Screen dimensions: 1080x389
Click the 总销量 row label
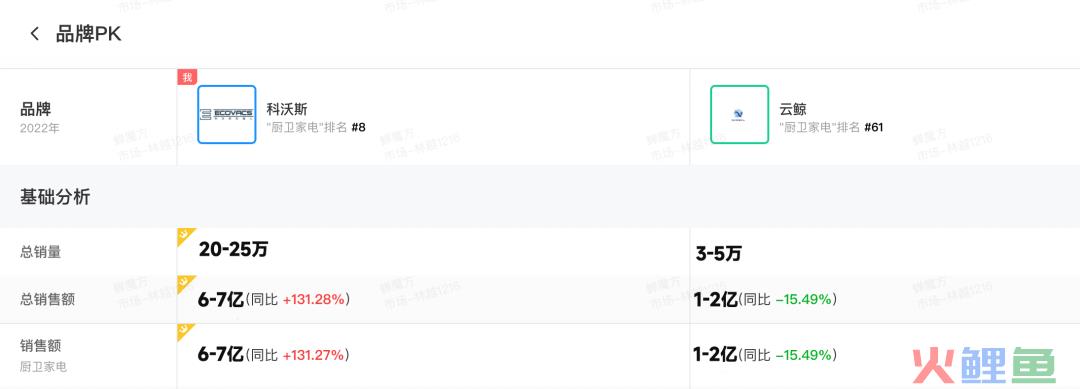coord(41,252)
